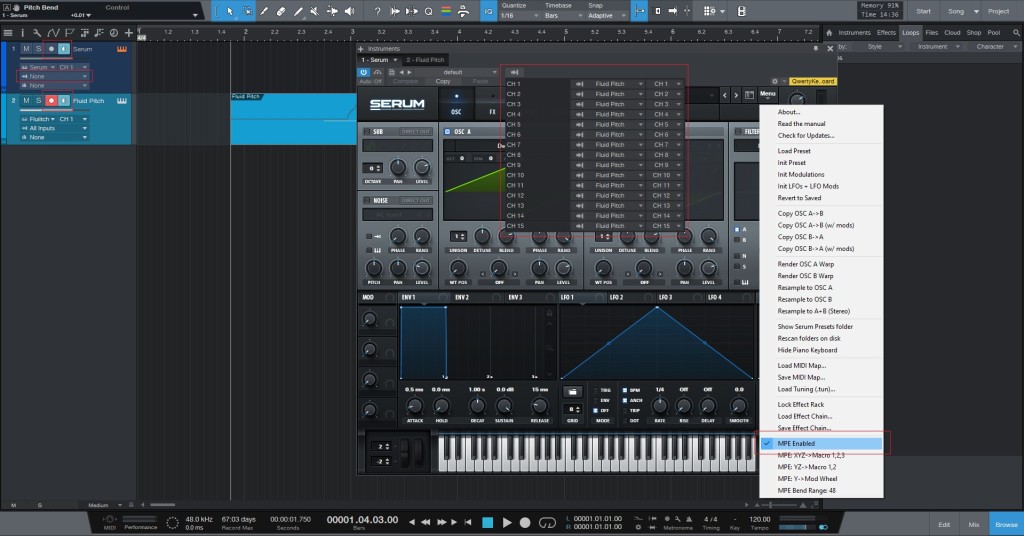Click the Rewind button in transport

coord(426,522)
